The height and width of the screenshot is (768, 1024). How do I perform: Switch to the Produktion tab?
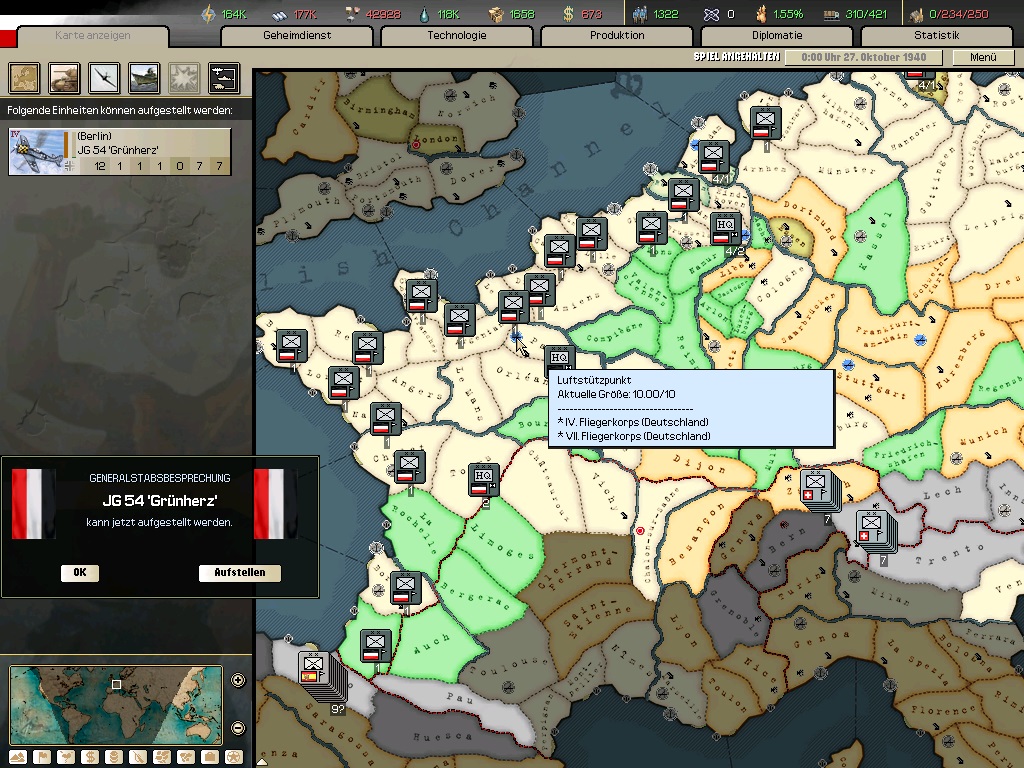coord(616,36)
